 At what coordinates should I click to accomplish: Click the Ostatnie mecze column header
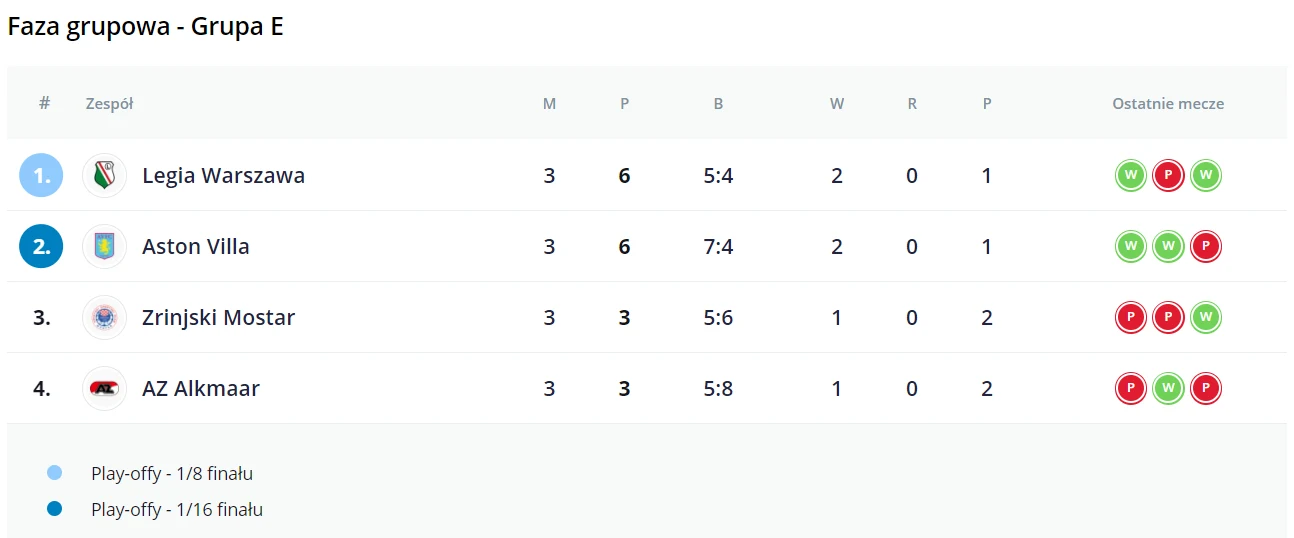[x=1168, y=104]
